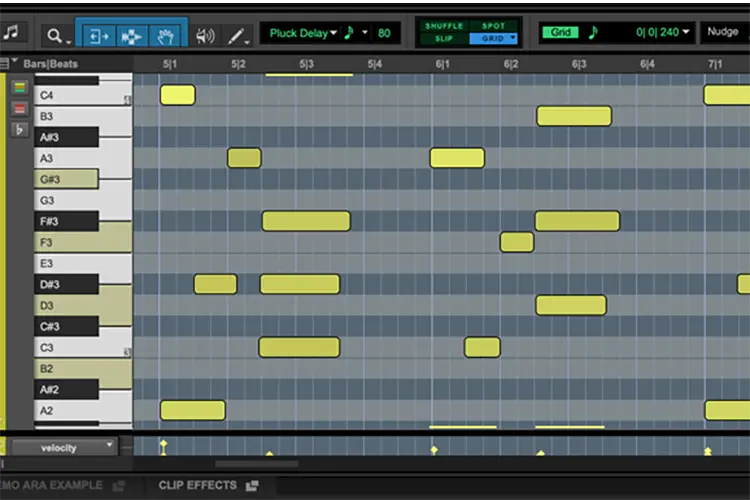Click the D3 highlighted key
Screen dimensions: 750x500
[x=83, y=305]
